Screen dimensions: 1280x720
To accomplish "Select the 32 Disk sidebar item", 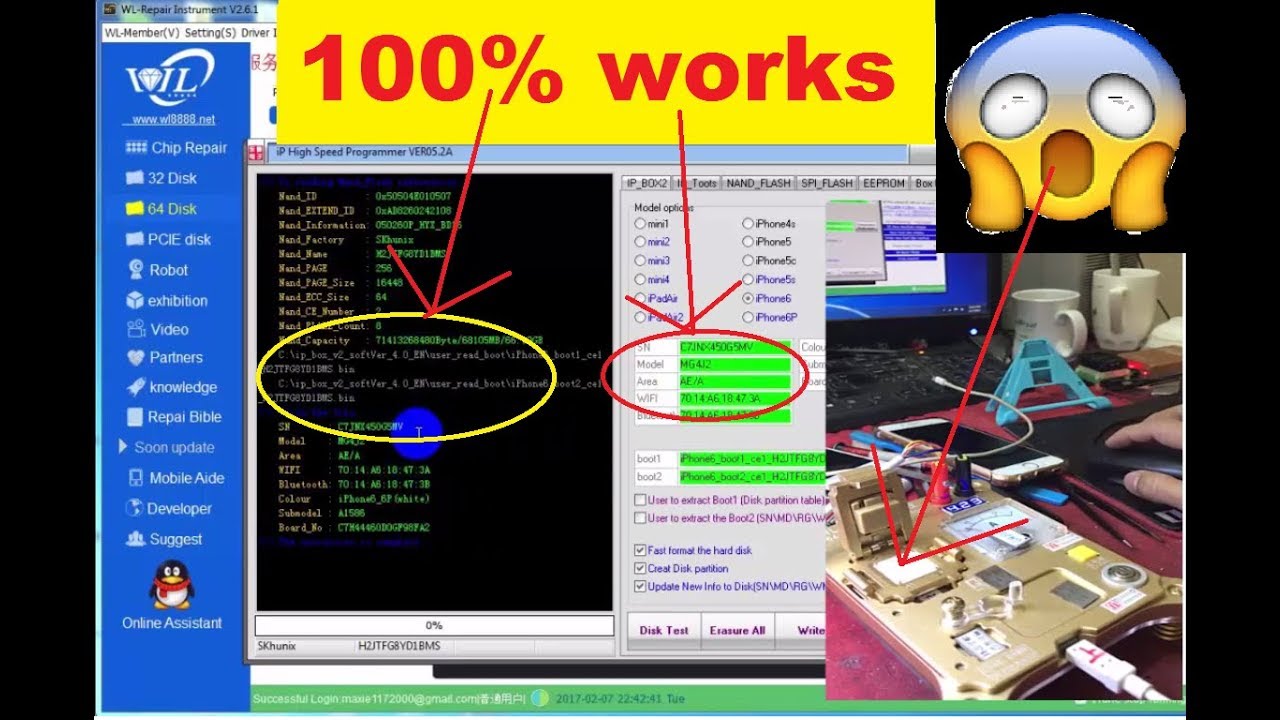I will point(160,178).
